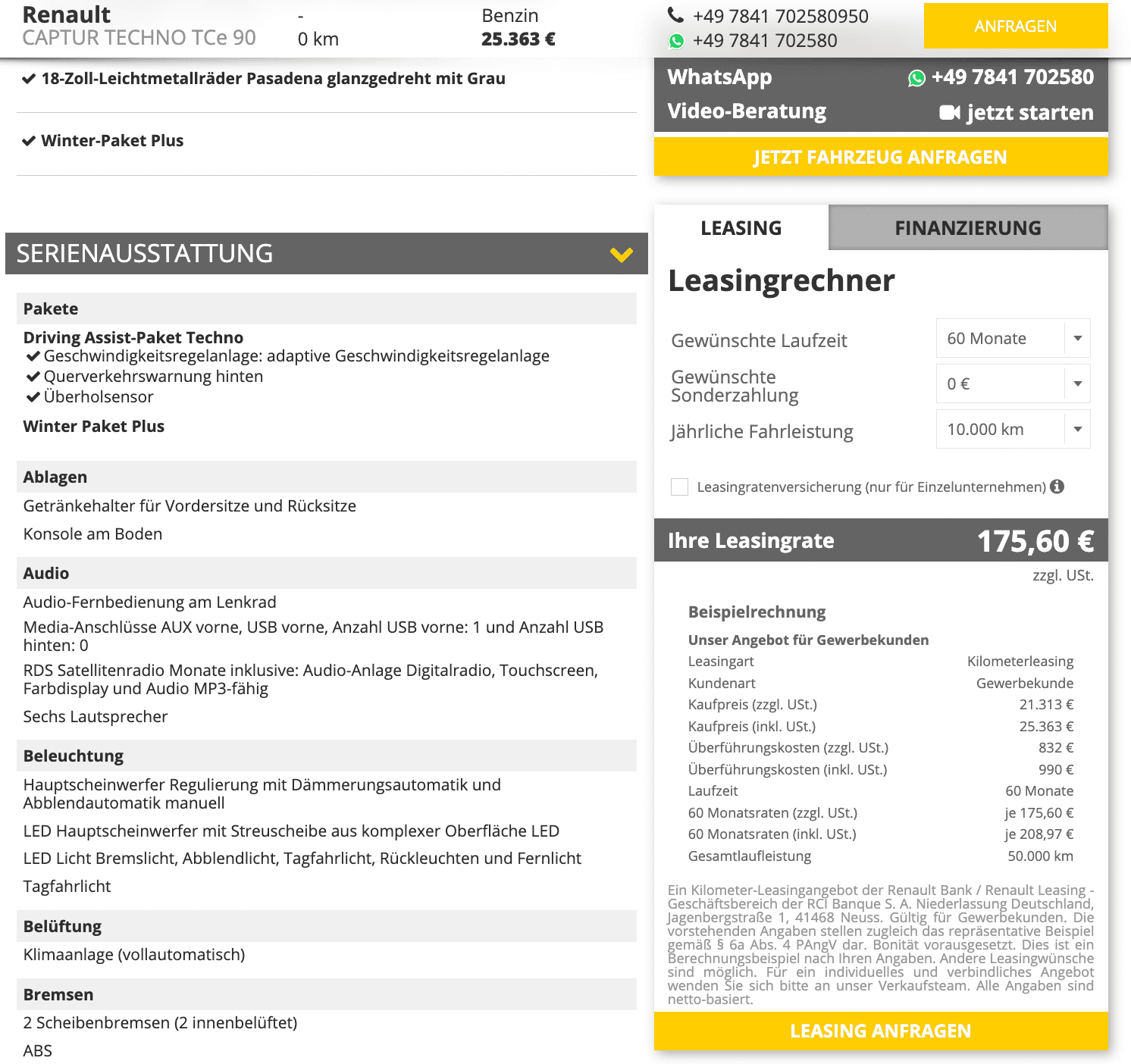
Task: Click the Leasingrechner heading
Action: (782, 280)
